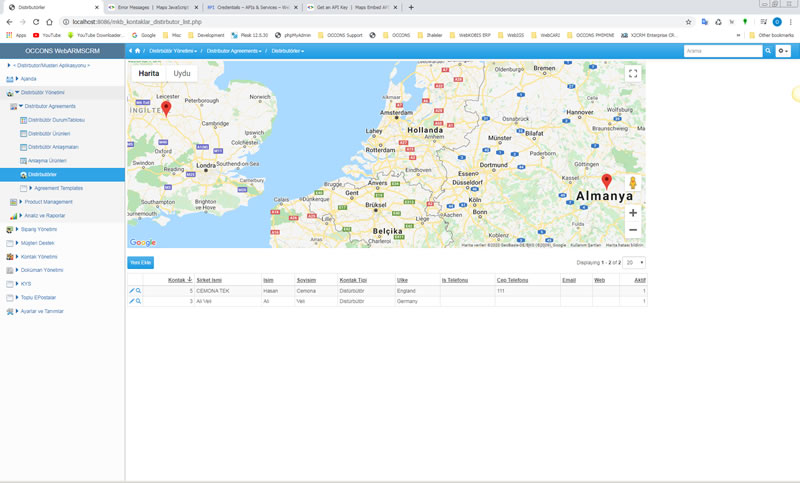Click the Street View pegman icon
Image resolution: width=800 pixels, height=483 pixels.
coord(633,183)
